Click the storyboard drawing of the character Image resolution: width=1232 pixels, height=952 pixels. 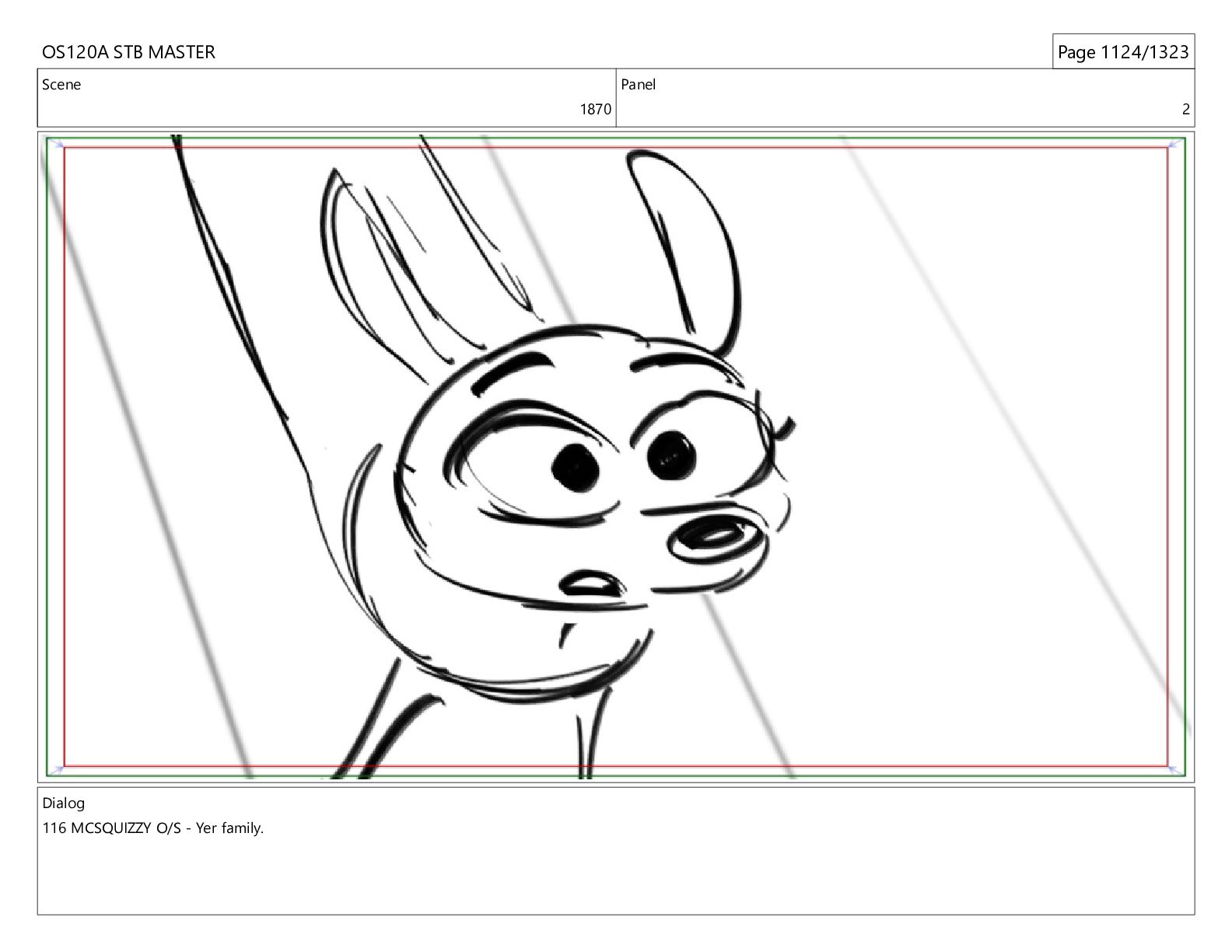click(616, 457)
